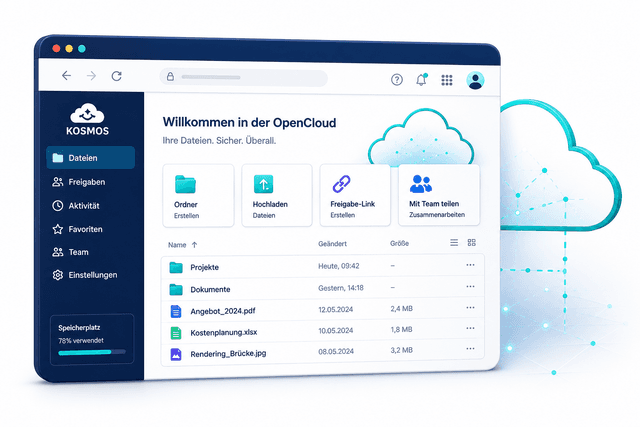The image size is (640, 427).
Task: Click the image icon of Rendering_Brücke.jpg
Action: pyautogui.click(x=176, y=354)
